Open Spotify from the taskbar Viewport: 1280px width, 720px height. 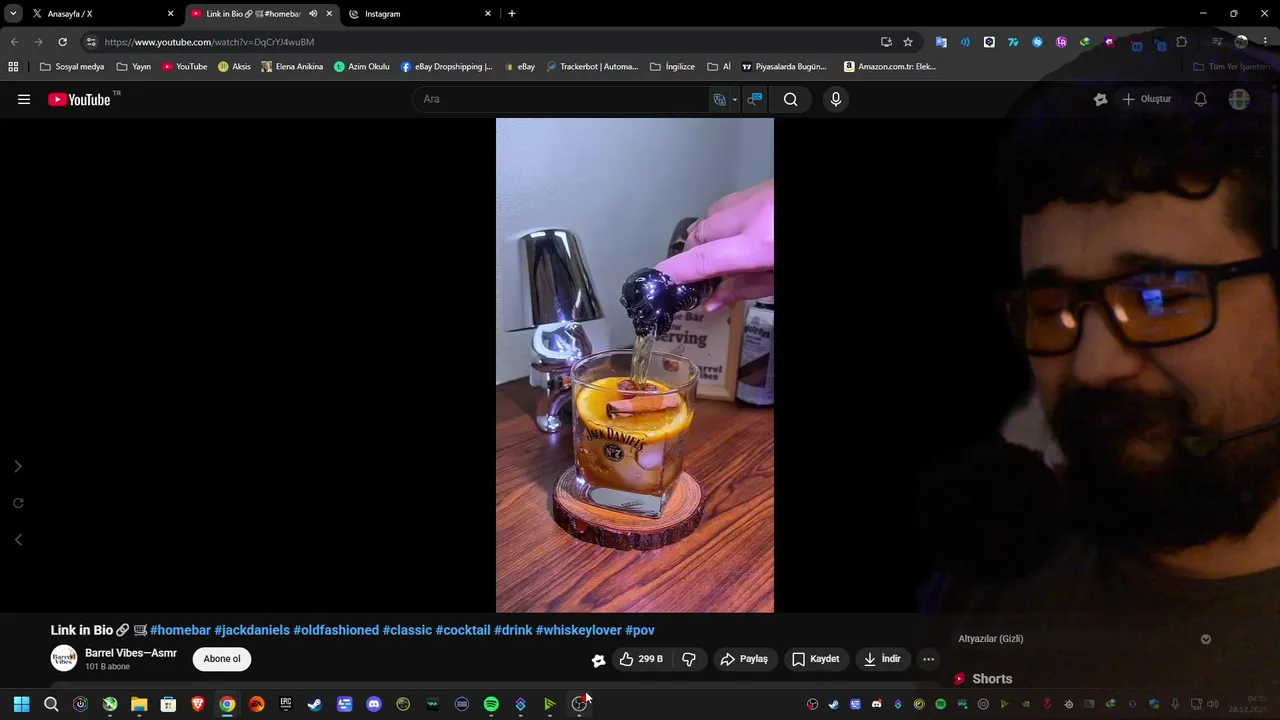click(x=491, y=704)
